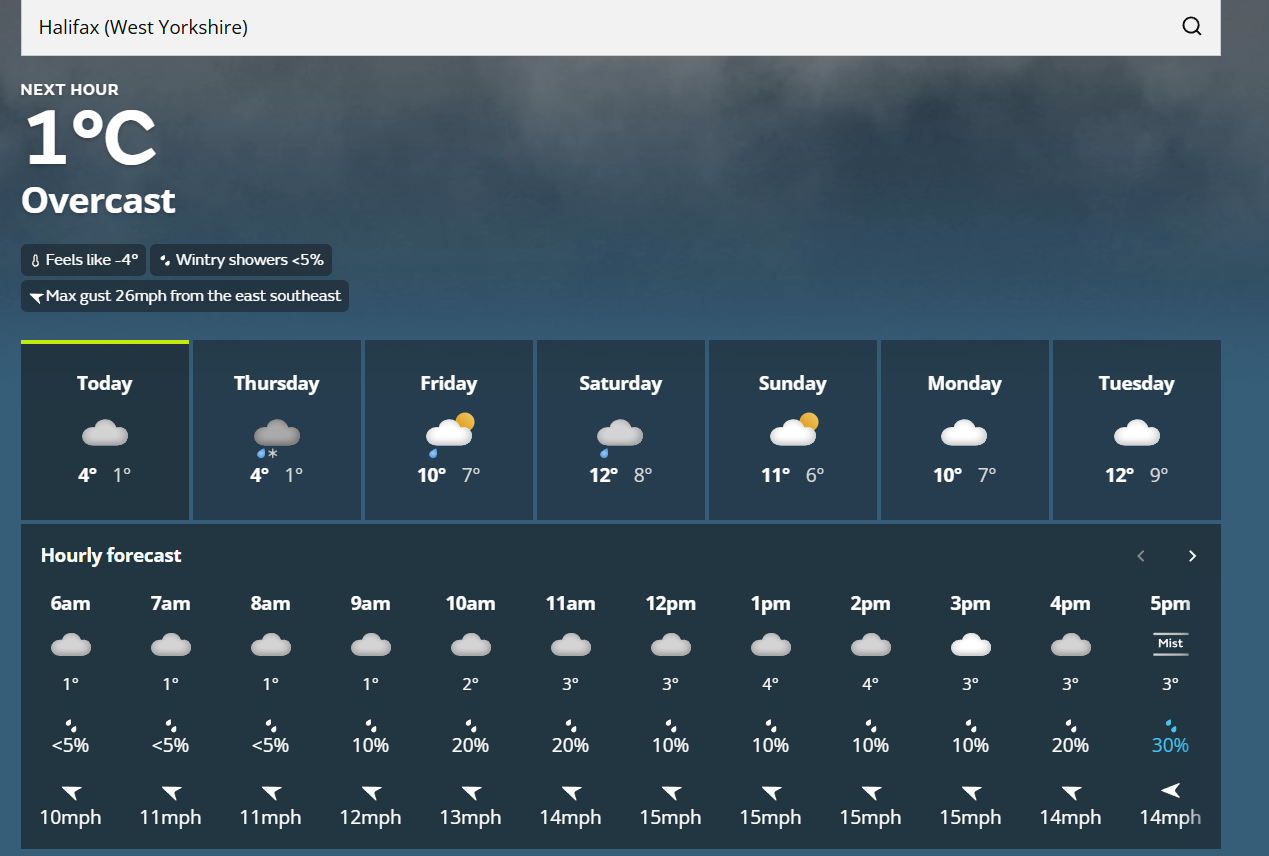Click the 2pm hour label
The image size is (1269, 856).
871,604
